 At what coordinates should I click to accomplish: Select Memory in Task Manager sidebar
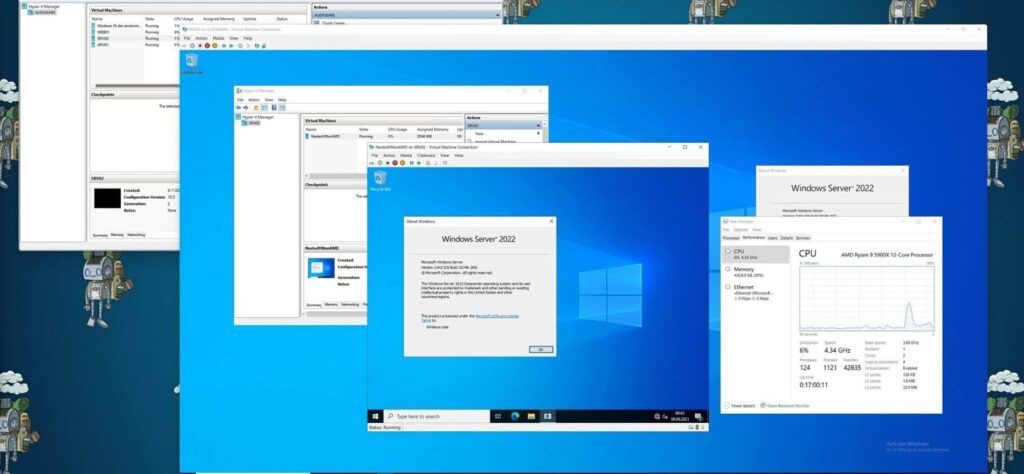click(756, 271)
